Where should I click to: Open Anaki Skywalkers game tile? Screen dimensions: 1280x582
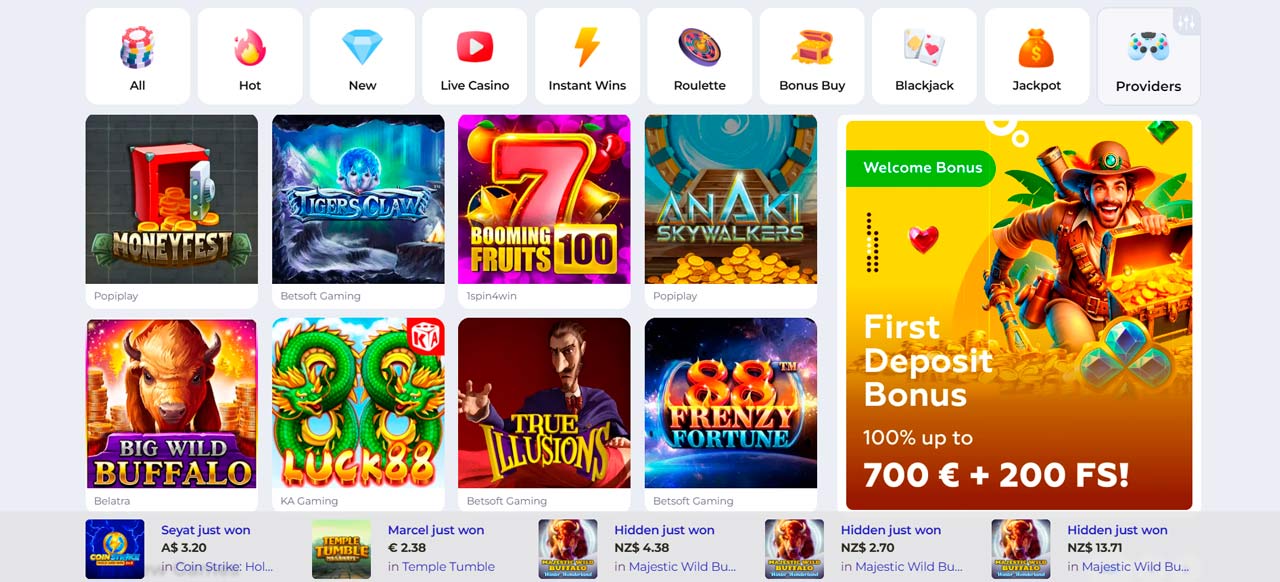tap(731, 199)
